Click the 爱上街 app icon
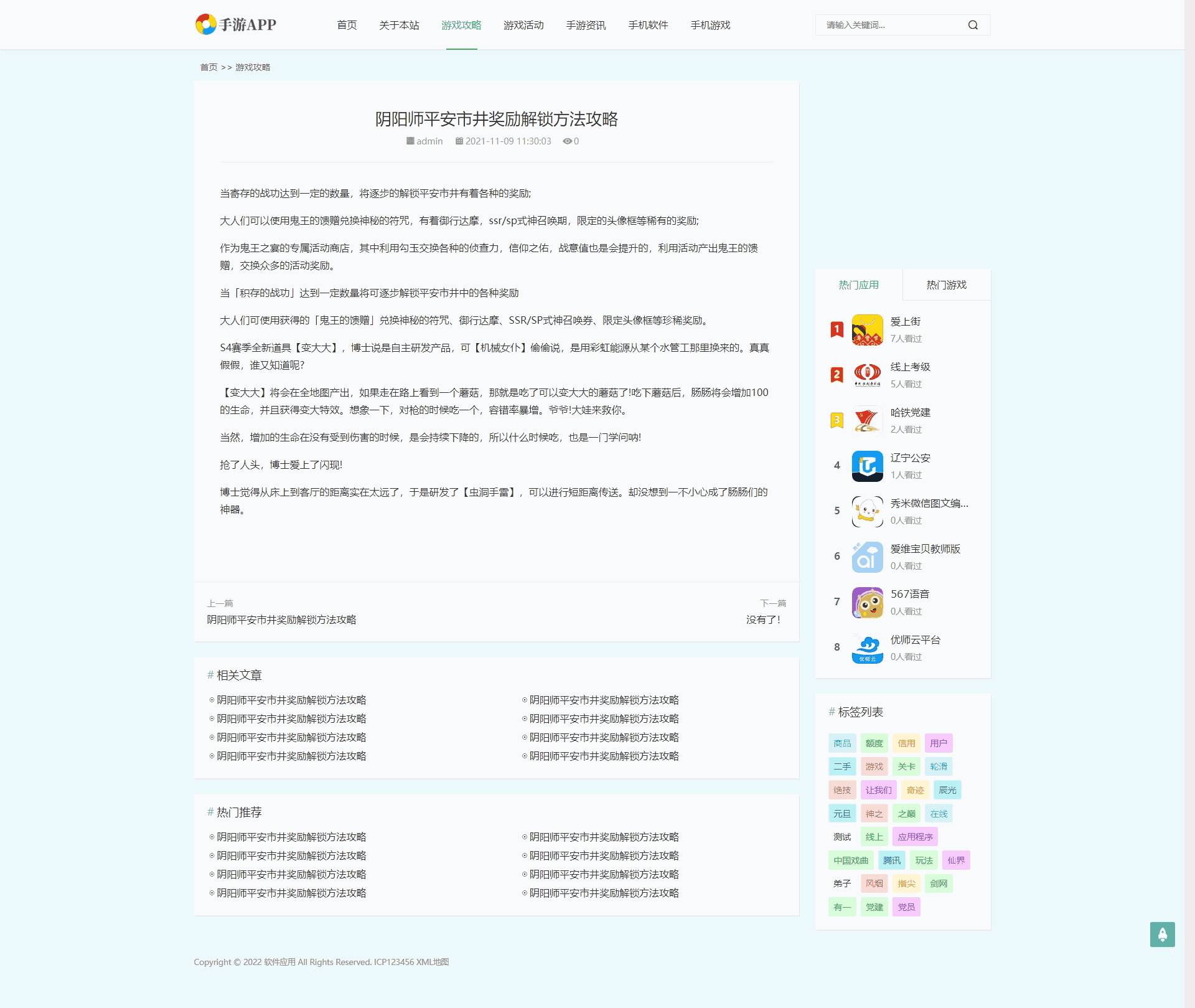 tap(866, 329)
